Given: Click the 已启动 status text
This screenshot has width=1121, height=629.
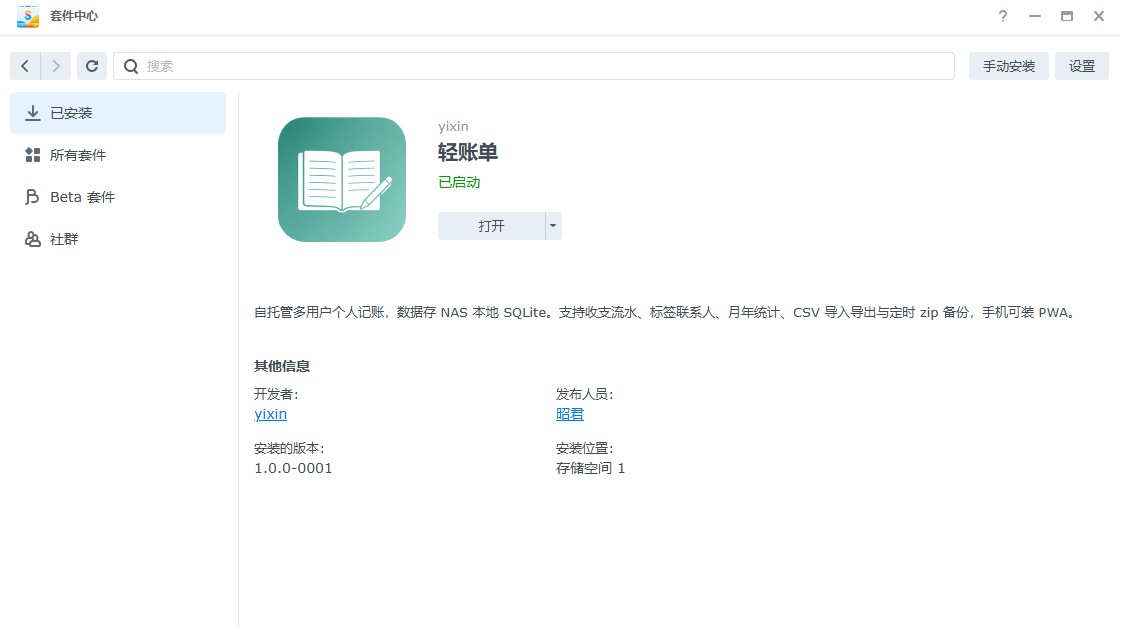Looking at the screenshot, I should point(459,182).
